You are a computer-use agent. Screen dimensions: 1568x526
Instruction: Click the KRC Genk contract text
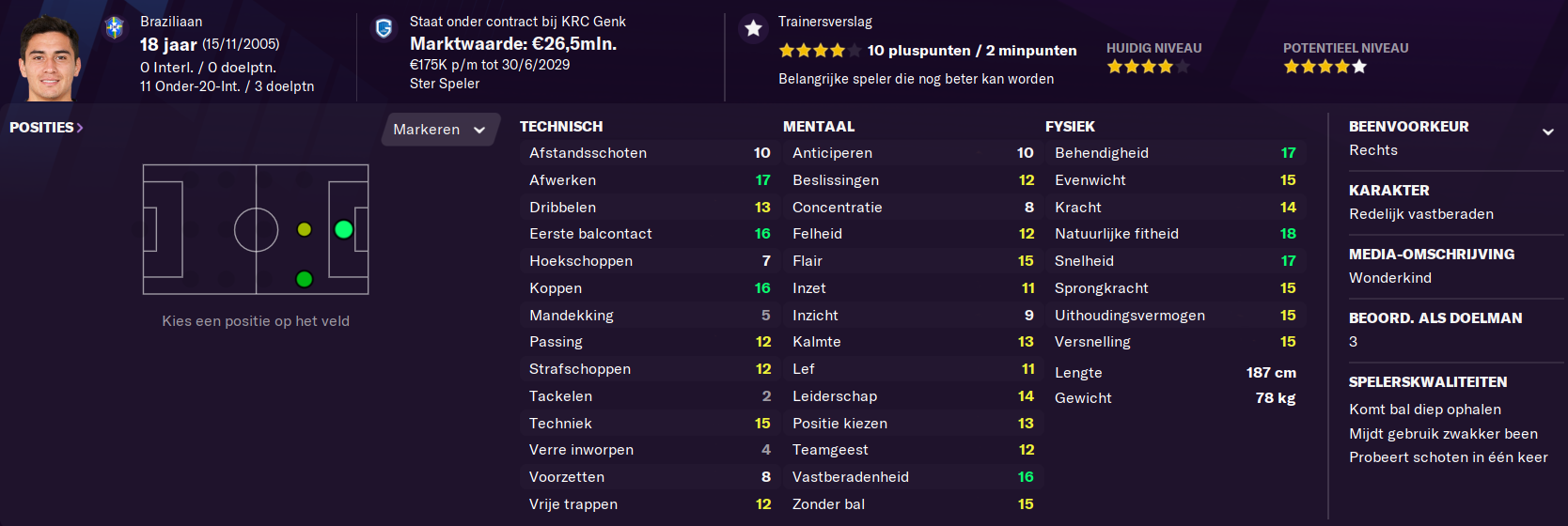(517, 22)
